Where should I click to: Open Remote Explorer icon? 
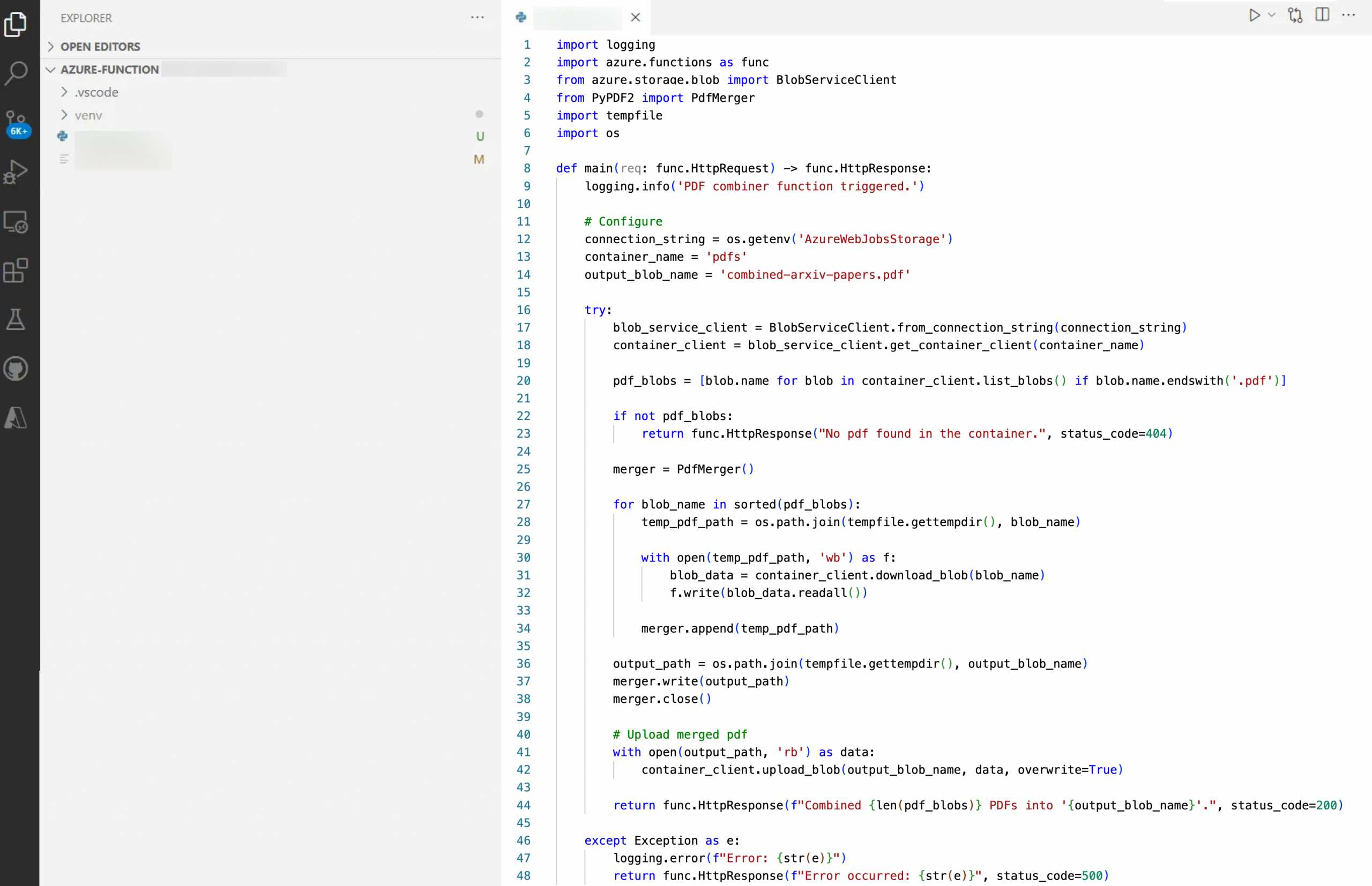pyautogui.click(x=16, y=222)
